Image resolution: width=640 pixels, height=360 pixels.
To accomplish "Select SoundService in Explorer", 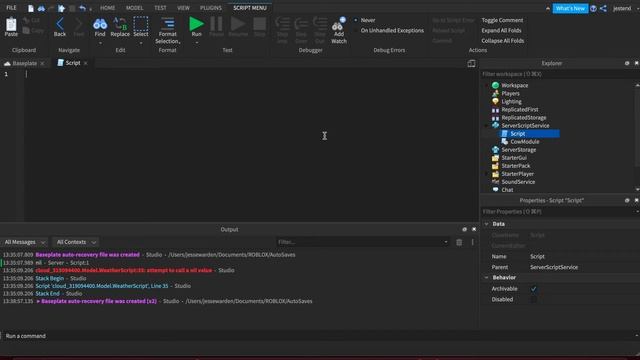I will click(518, 182).
